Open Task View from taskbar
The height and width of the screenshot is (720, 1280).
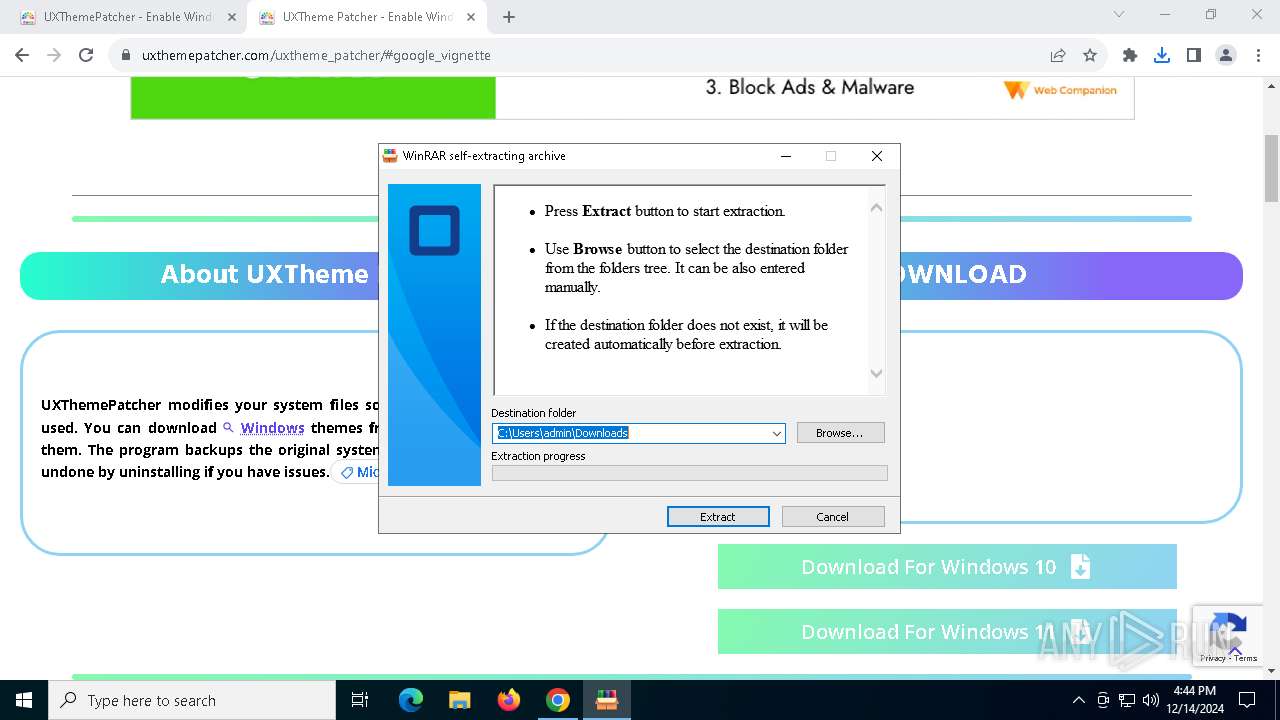[x=360, y=700]
